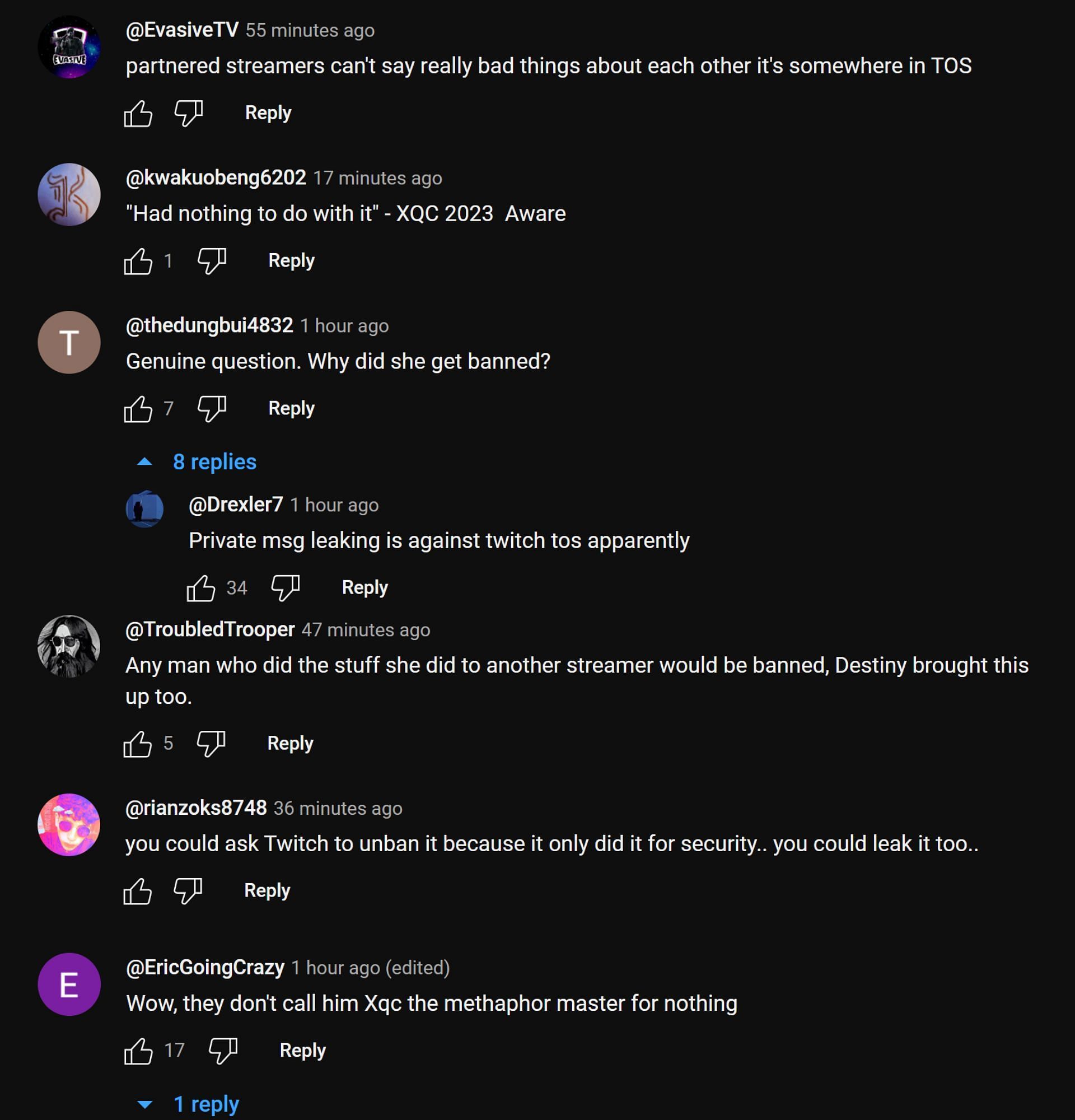Like Drexler7's reply about private messages
The height and width of the screenshot is (1120, 1075).
pyautogui.click(x=201, y=588)
